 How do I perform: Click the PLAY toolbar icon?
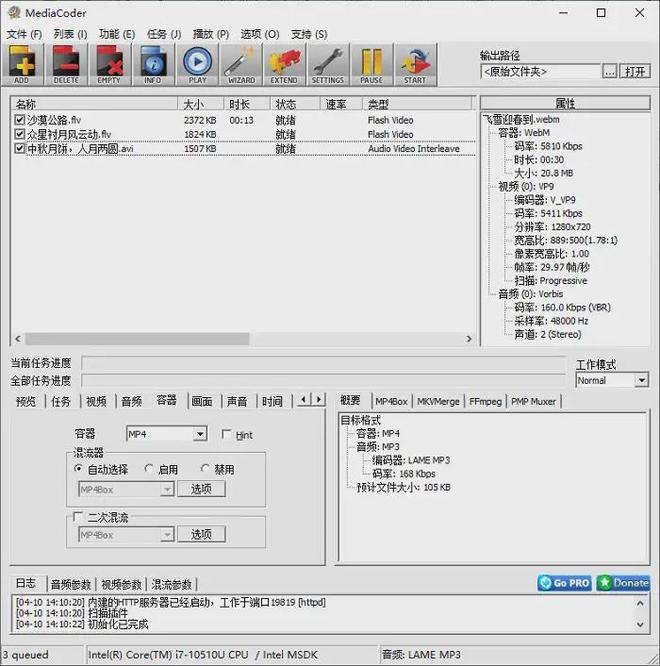tap(197, 65)
